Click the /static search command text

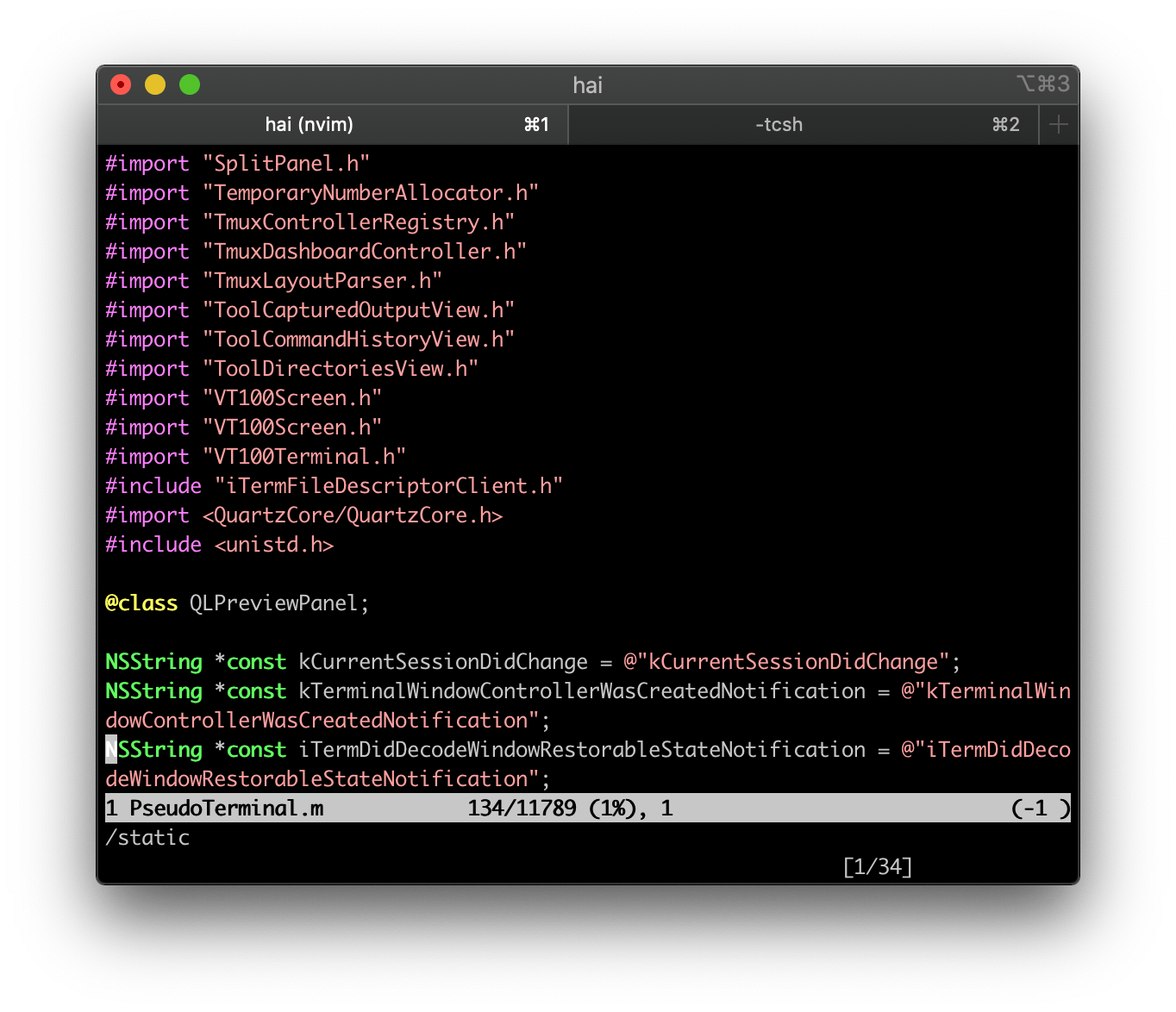click(x=147, y=837)
